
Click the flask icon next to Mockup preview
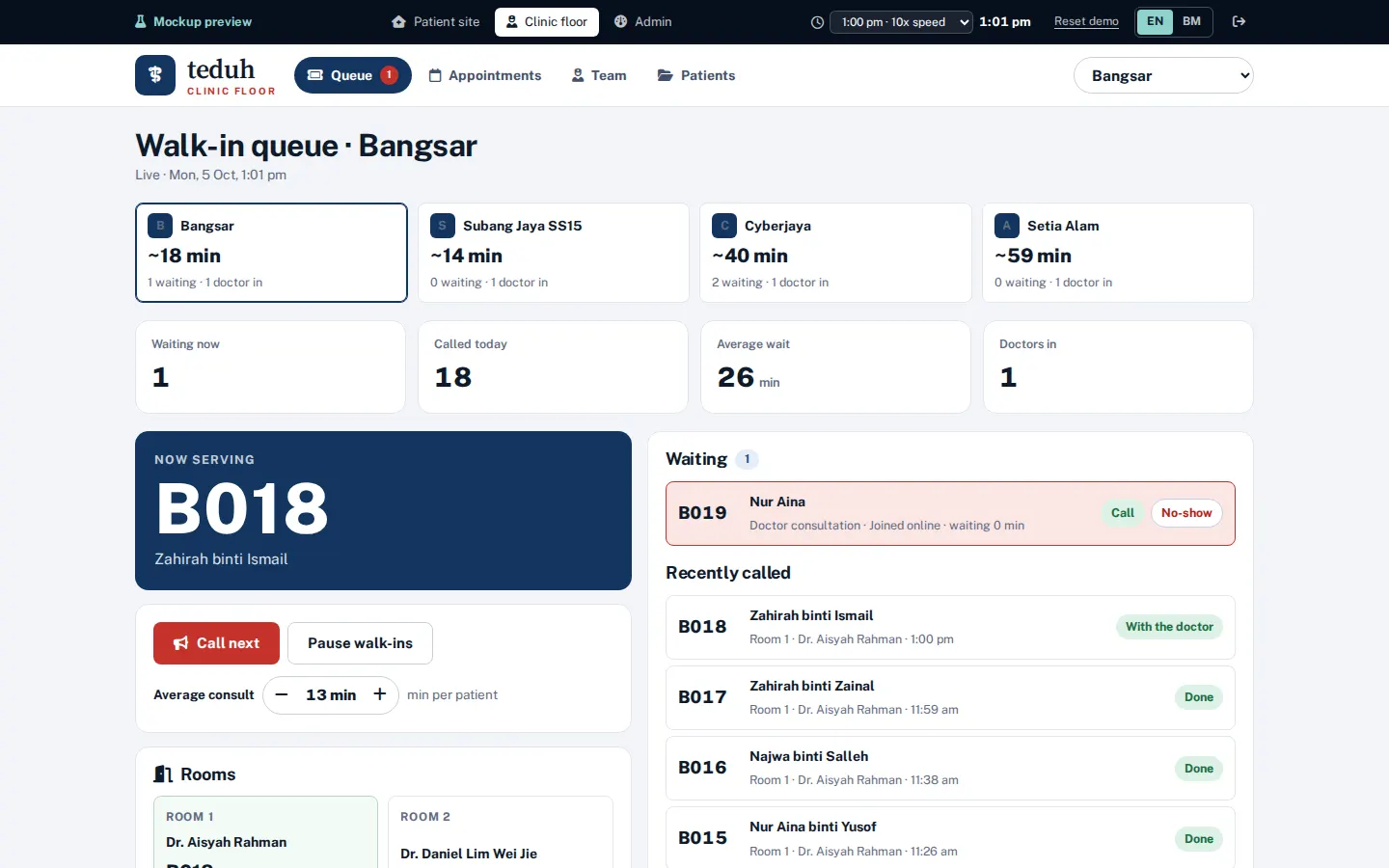click(x=141, y=21)
